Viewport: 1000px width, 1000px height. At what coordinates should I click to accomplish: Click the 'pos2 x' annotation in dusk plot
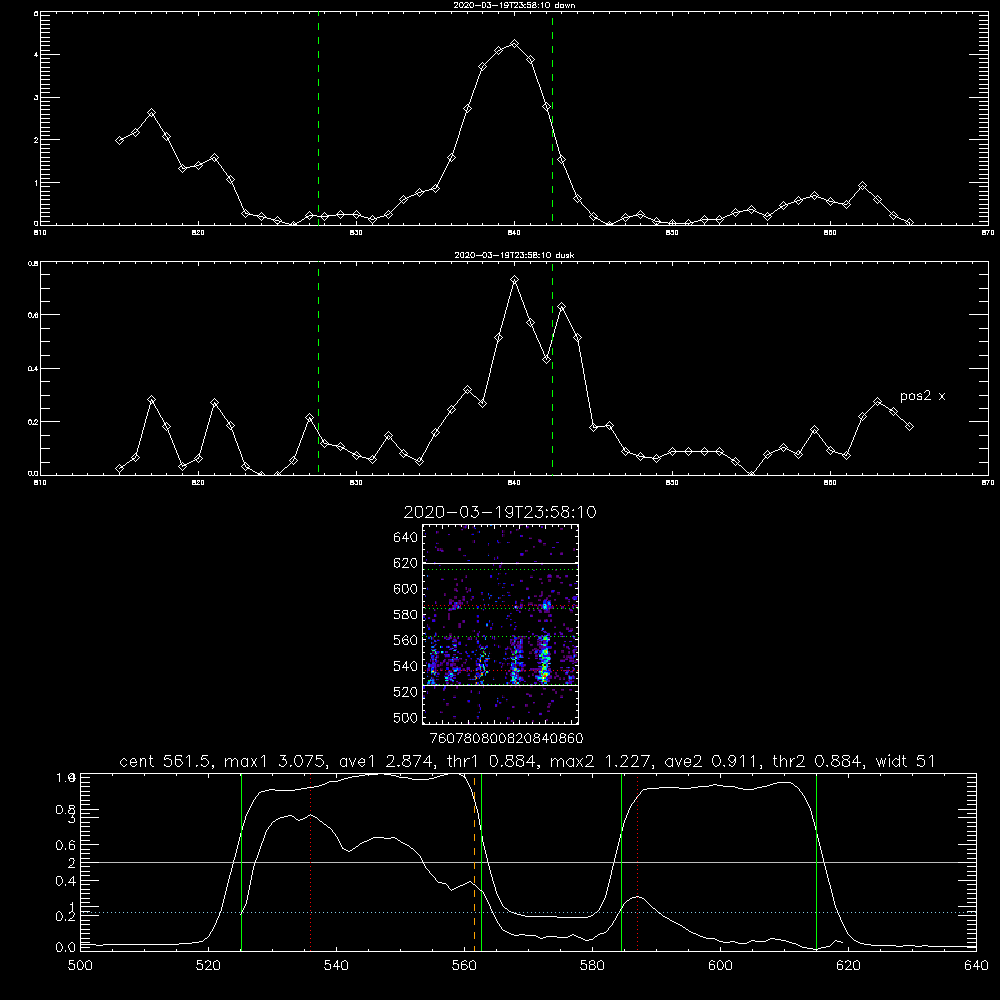[922, 396]
